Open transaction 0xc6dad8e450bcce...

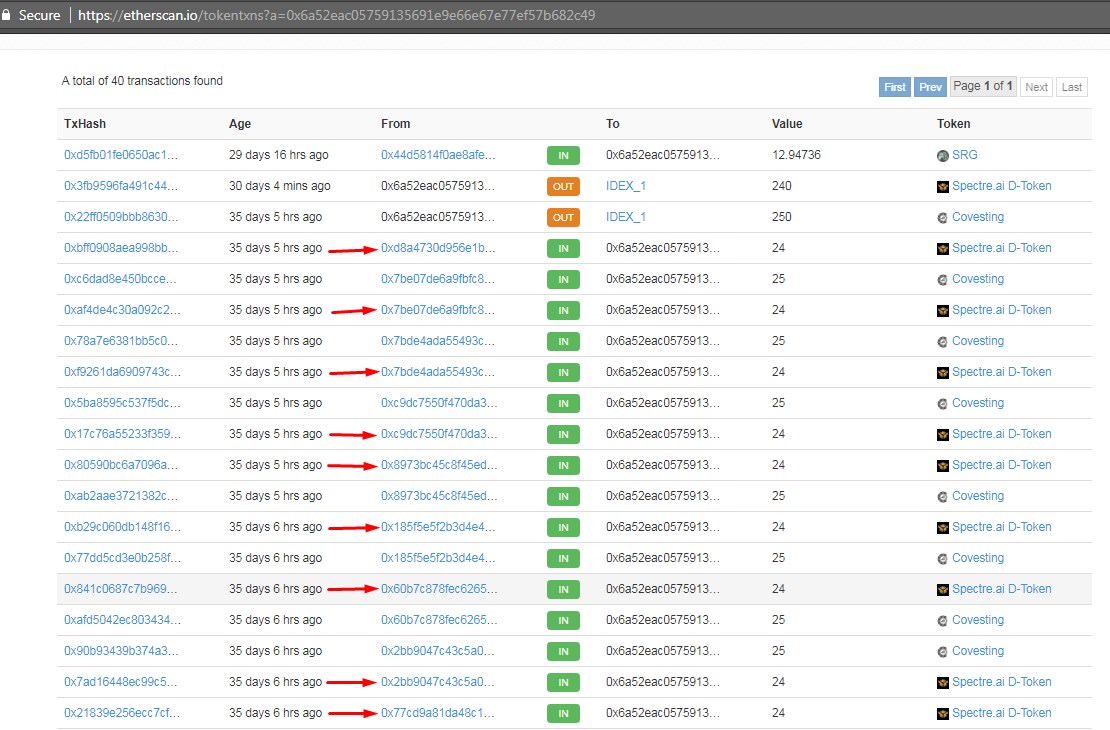coord(120,279)
